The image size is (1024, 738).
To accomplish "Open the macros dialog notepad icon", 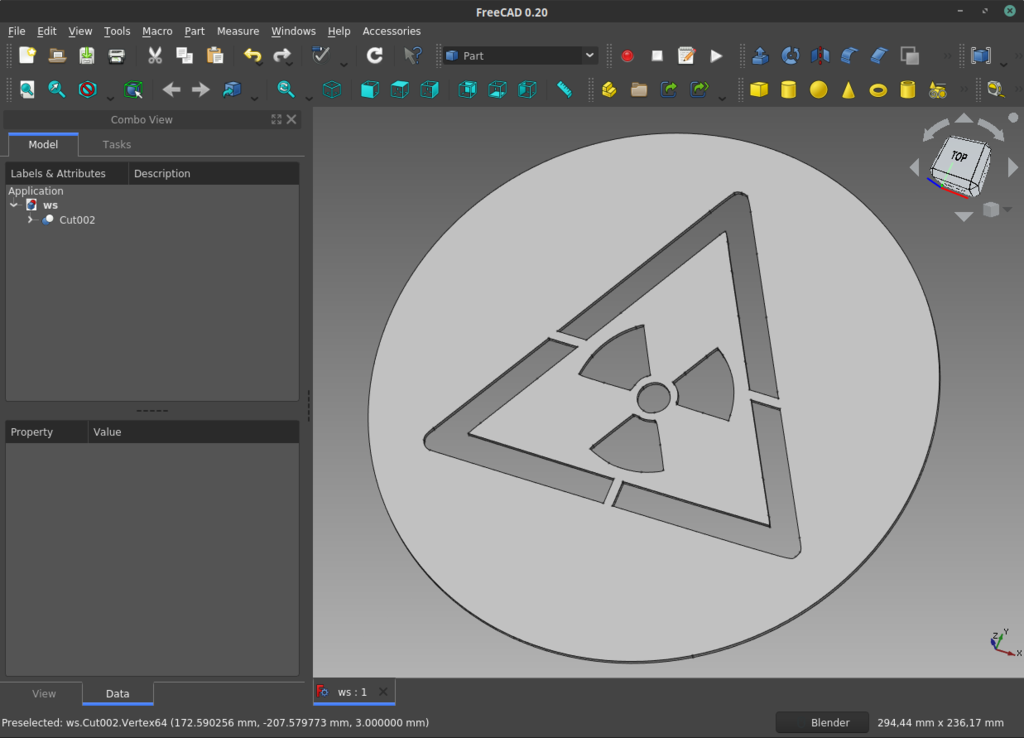I will pyautogui.click(x=686, y=56).
